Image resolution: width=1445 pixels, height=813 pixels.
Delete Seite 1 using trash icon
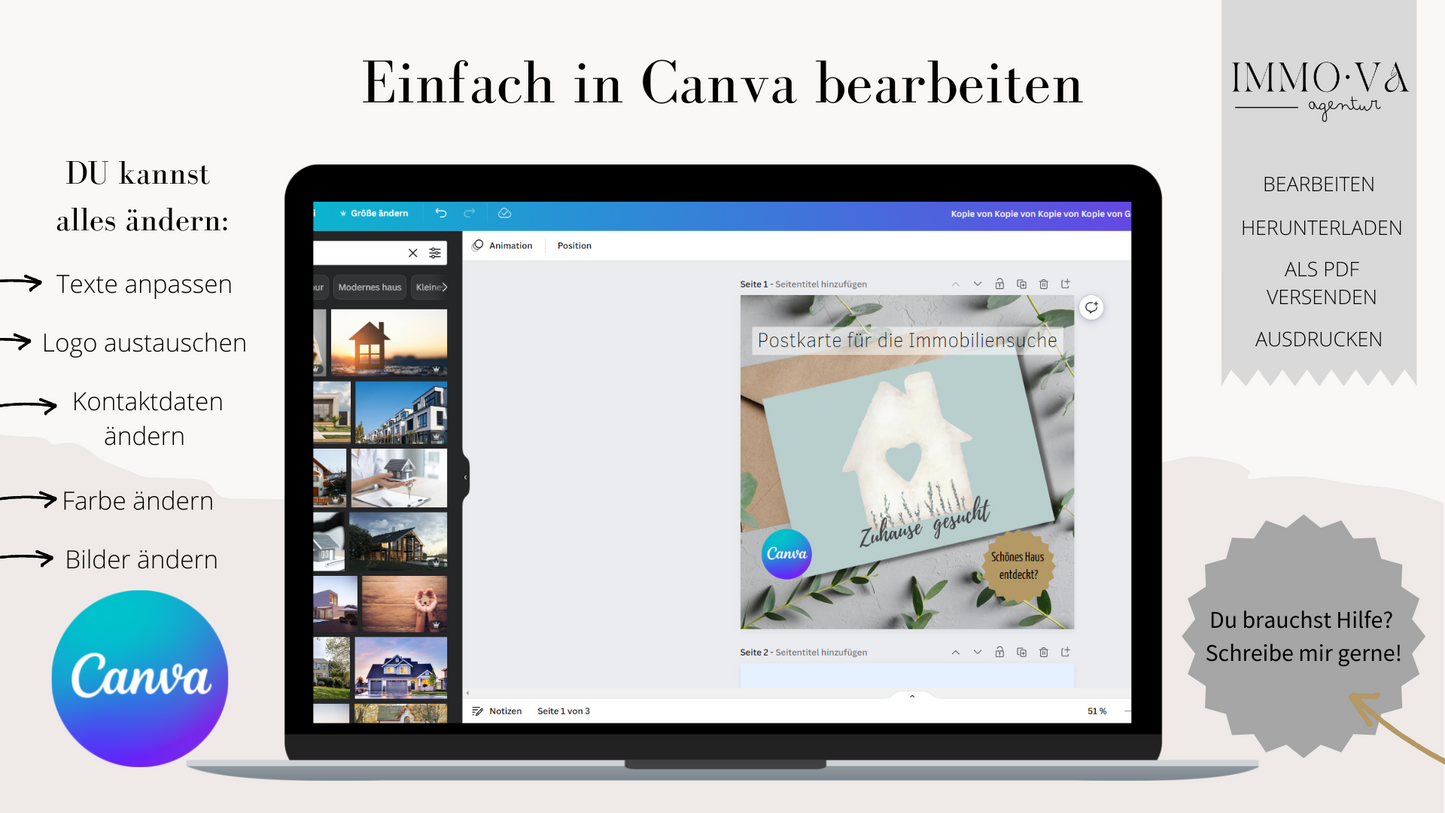(1043, 284)
